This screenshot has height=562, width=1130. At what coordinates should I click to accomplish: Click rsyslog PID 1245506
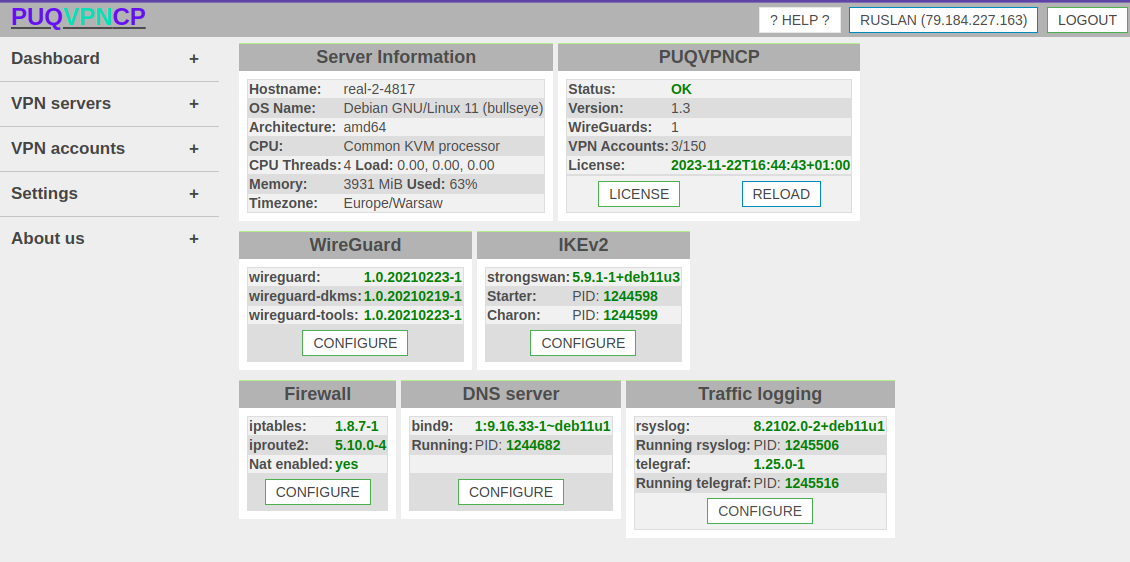(x=812, y=445)
